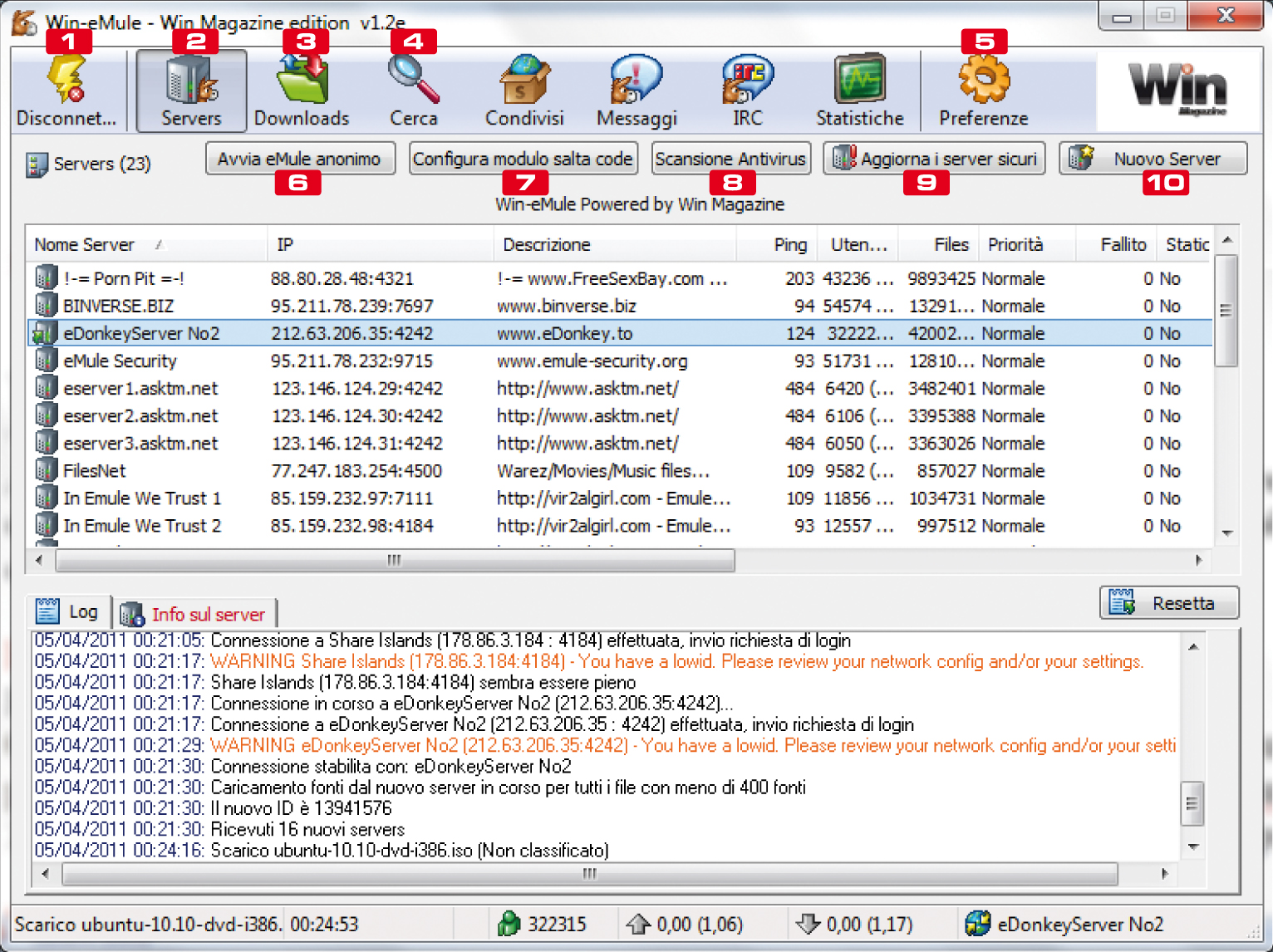Open Messaggi speech bubble icon
The image size is (1273, 952).
(x=636, y=80)
